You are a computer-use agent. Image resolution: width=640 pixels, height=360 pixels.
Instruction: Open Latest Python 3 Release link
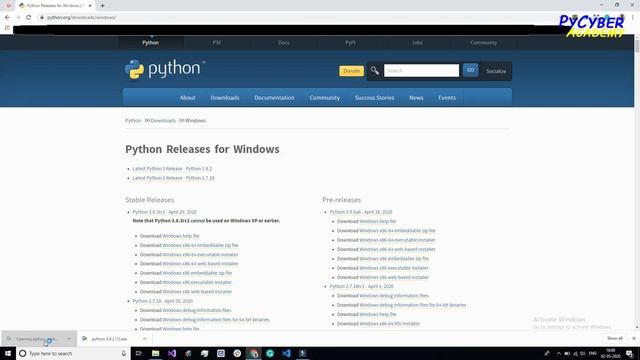click(172, 169)
